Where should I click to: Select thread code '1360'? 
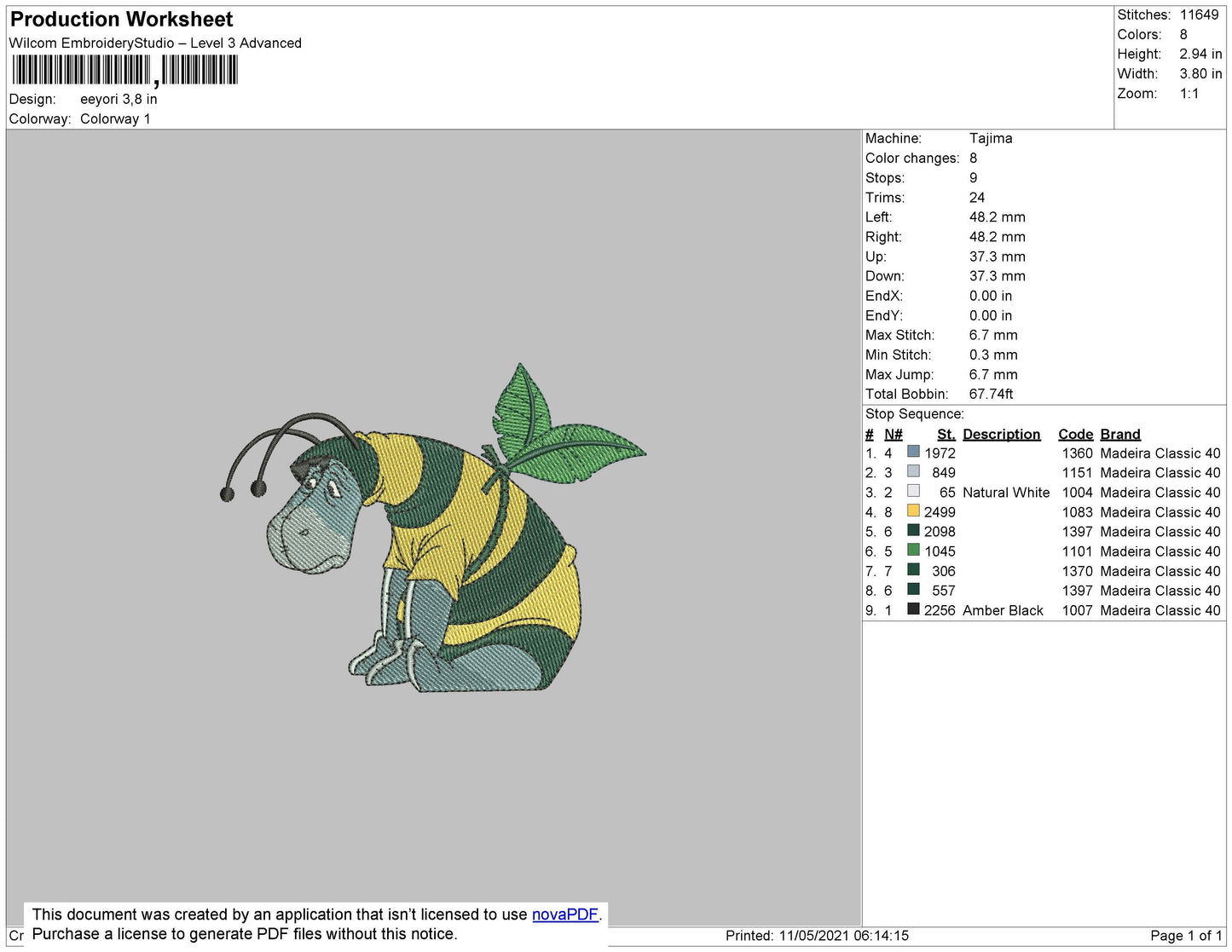click(x=1078, y=453)
